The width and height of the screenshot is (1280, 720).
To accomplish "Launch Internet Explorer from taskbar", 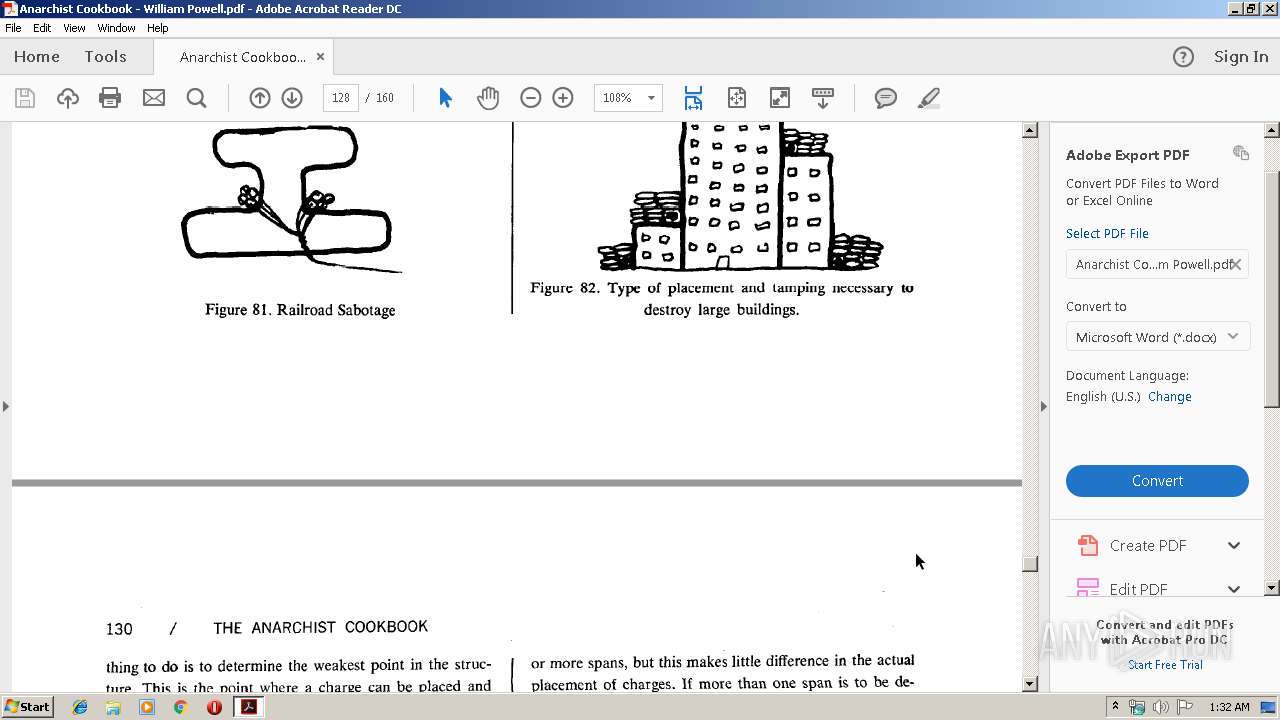I will 80,707.
